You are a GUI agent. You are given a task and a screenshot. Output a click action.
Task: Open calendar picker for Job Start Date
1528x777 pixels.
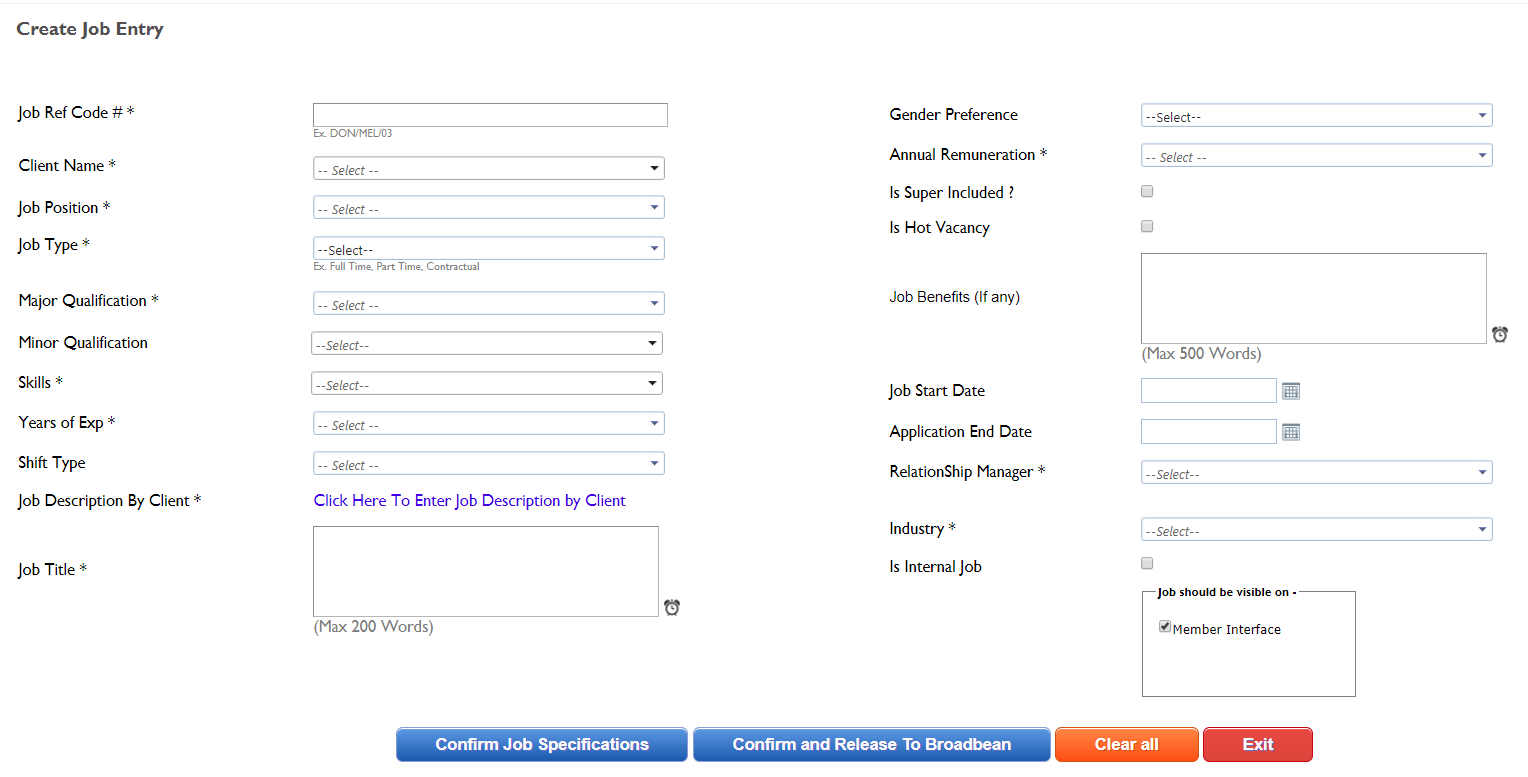1291,391
